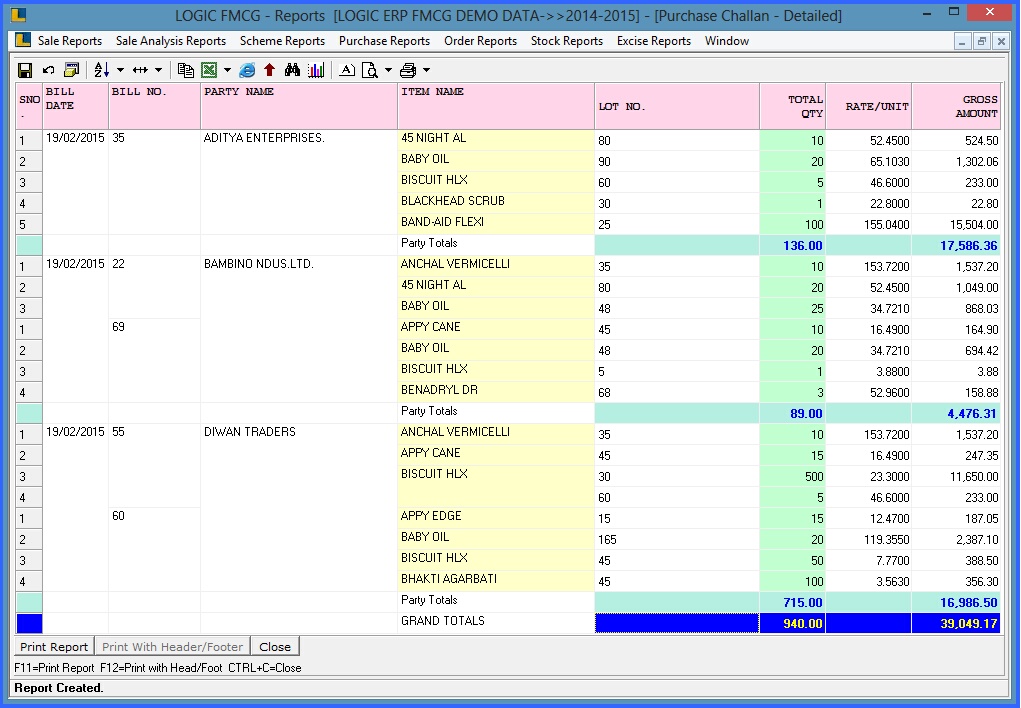Open the Stock Reports menu

coord(566,40)
